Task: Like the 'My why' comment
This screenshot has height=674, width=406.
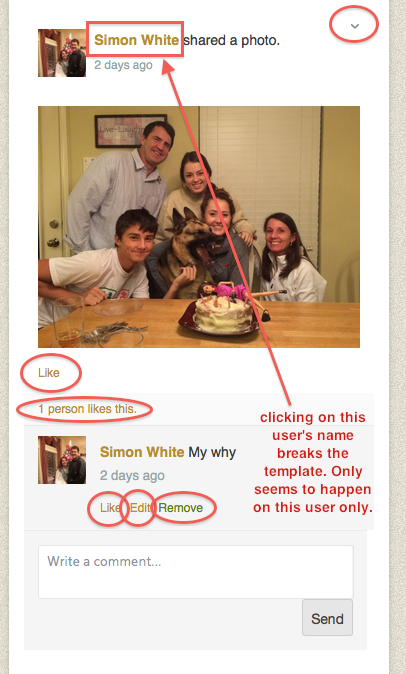Action: [110, 508]
